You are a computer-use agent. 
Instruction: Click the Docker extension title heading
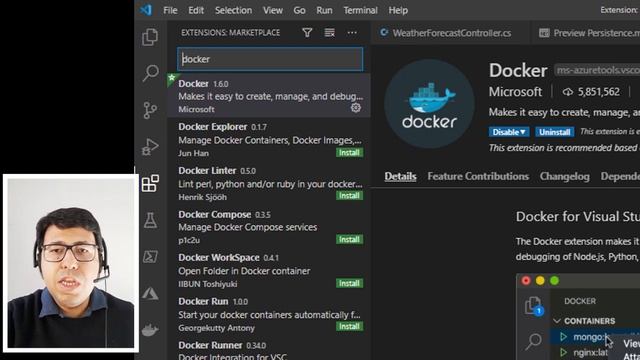(518, 70)
